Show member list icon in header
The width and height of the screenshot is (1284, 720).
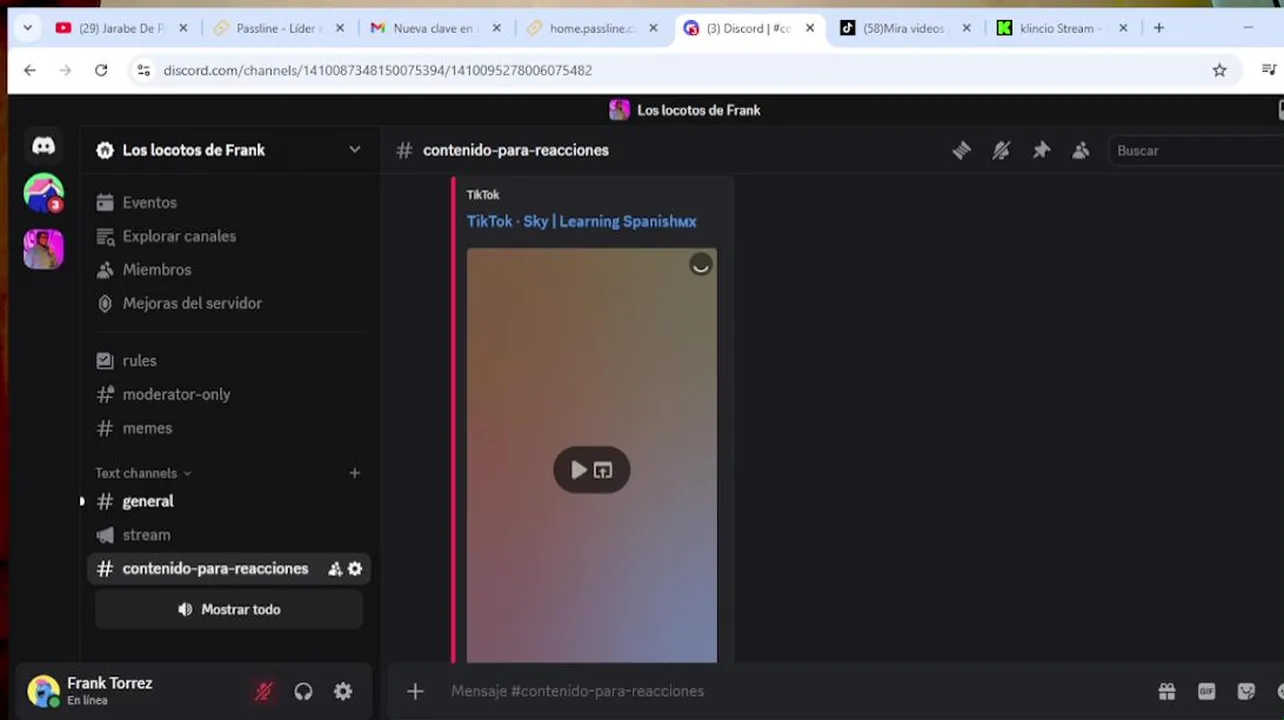point(1081,150)
